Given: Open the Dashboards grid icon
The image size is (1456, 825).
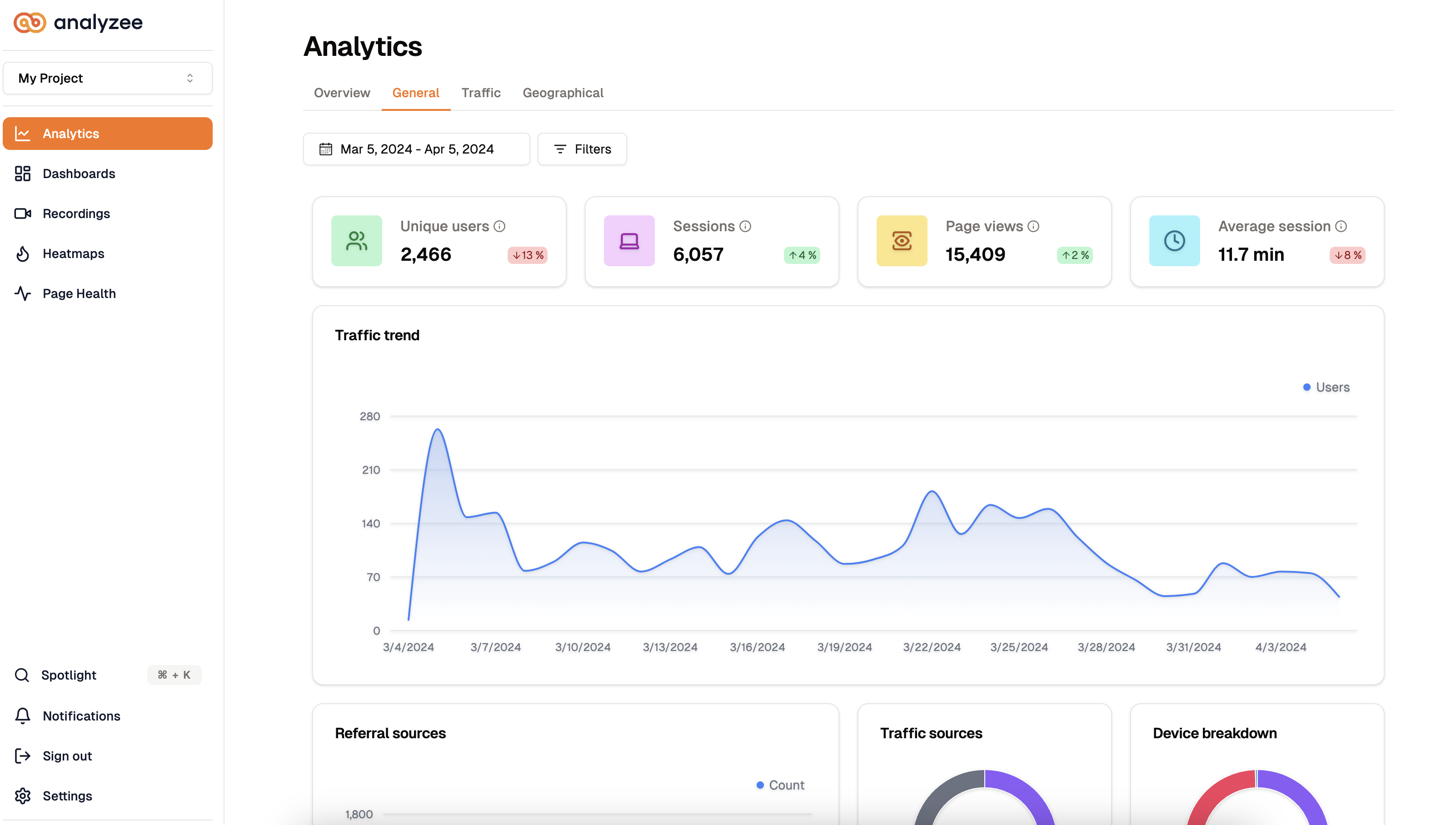Looking at the screenshot, I should pyautogui.click(x=23, y=174).
